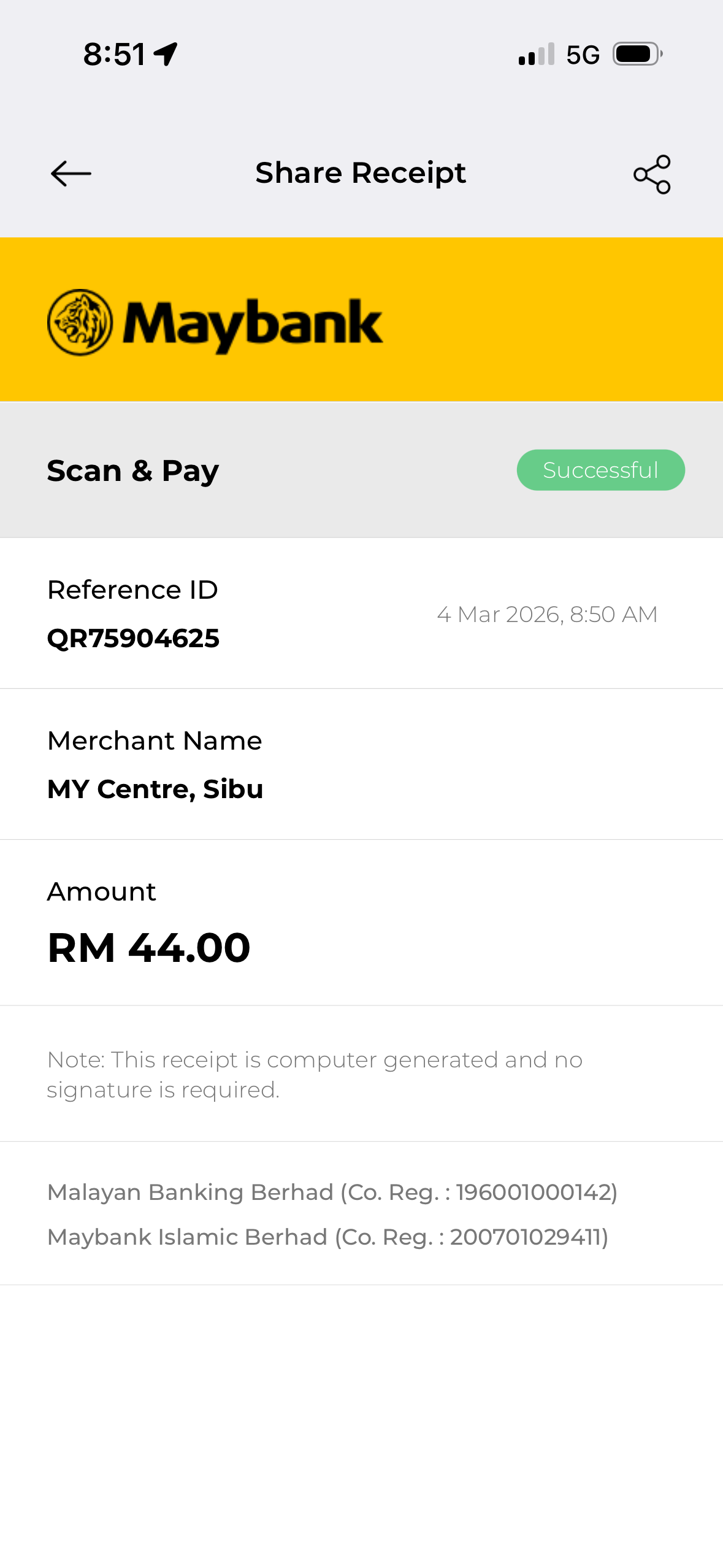Tap the Successful status badge
The height and width of the screenshot is (1568, 723).
(600, 470)
